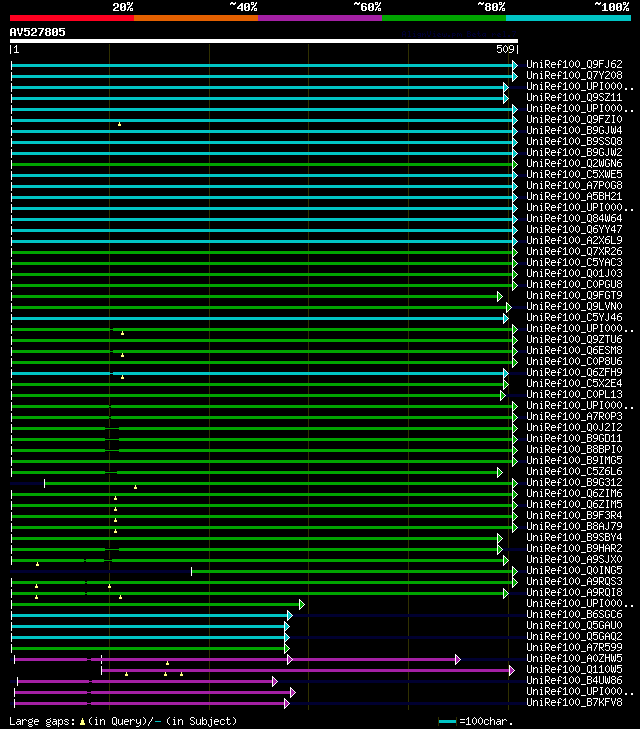Viewport: 640px width, 729px height.
Task: Select the UniRef100_Q01J03 label
Action: [574, 273]
